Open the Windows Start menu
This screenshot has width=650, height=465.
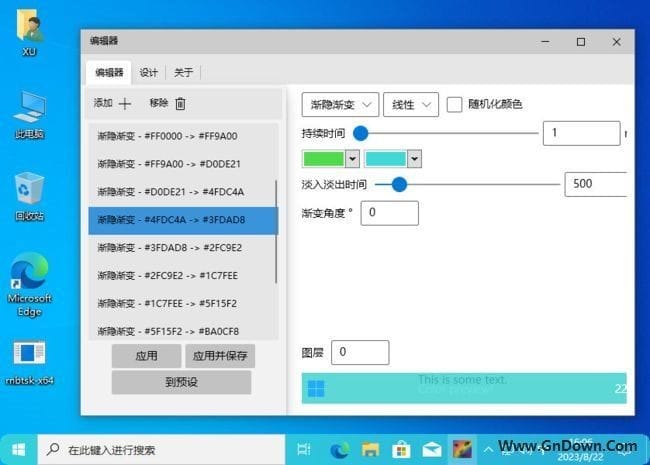tap(19, 450)
